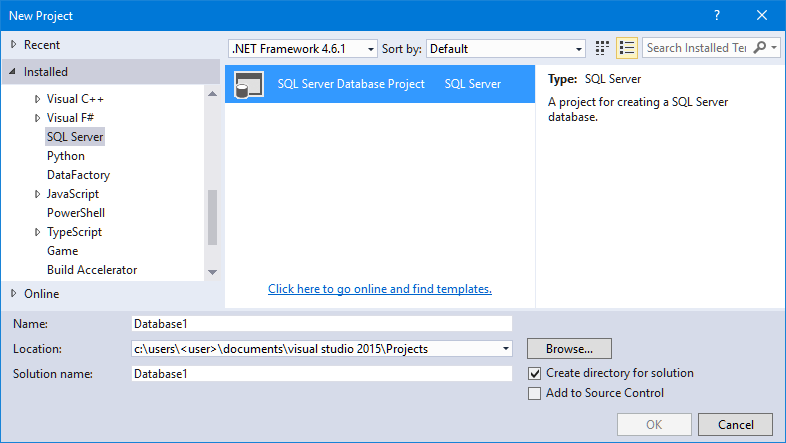Expand the Online section

(14, 293)
